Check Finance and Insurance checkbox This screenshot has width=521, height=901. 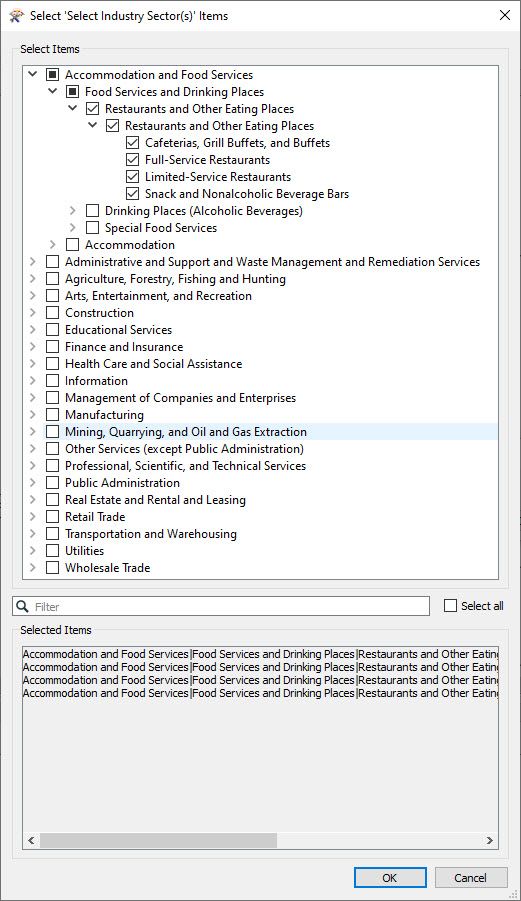point(52,346)
